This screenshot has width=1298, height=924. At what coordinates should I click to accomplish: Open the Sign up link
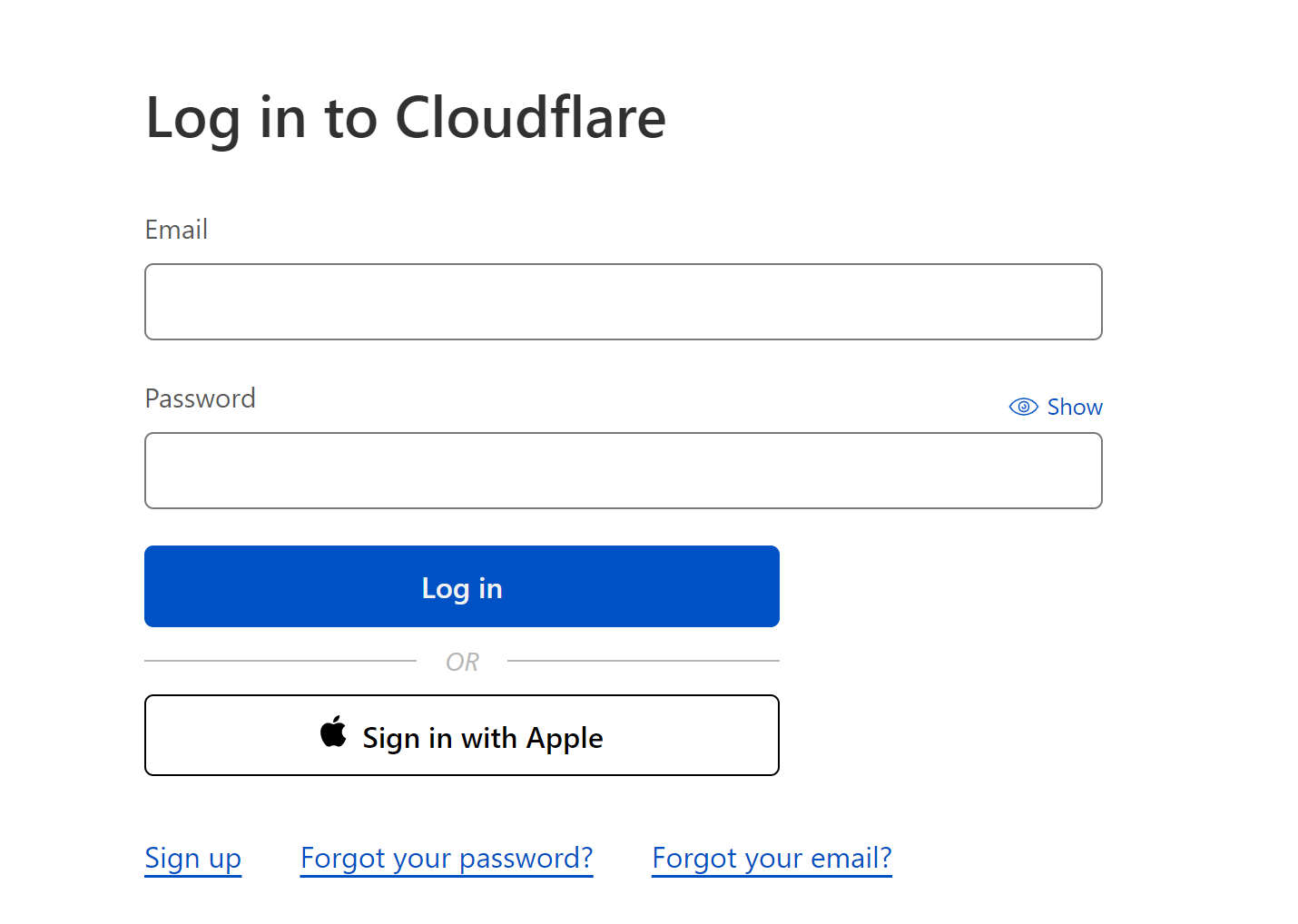(x=193, y=859)
